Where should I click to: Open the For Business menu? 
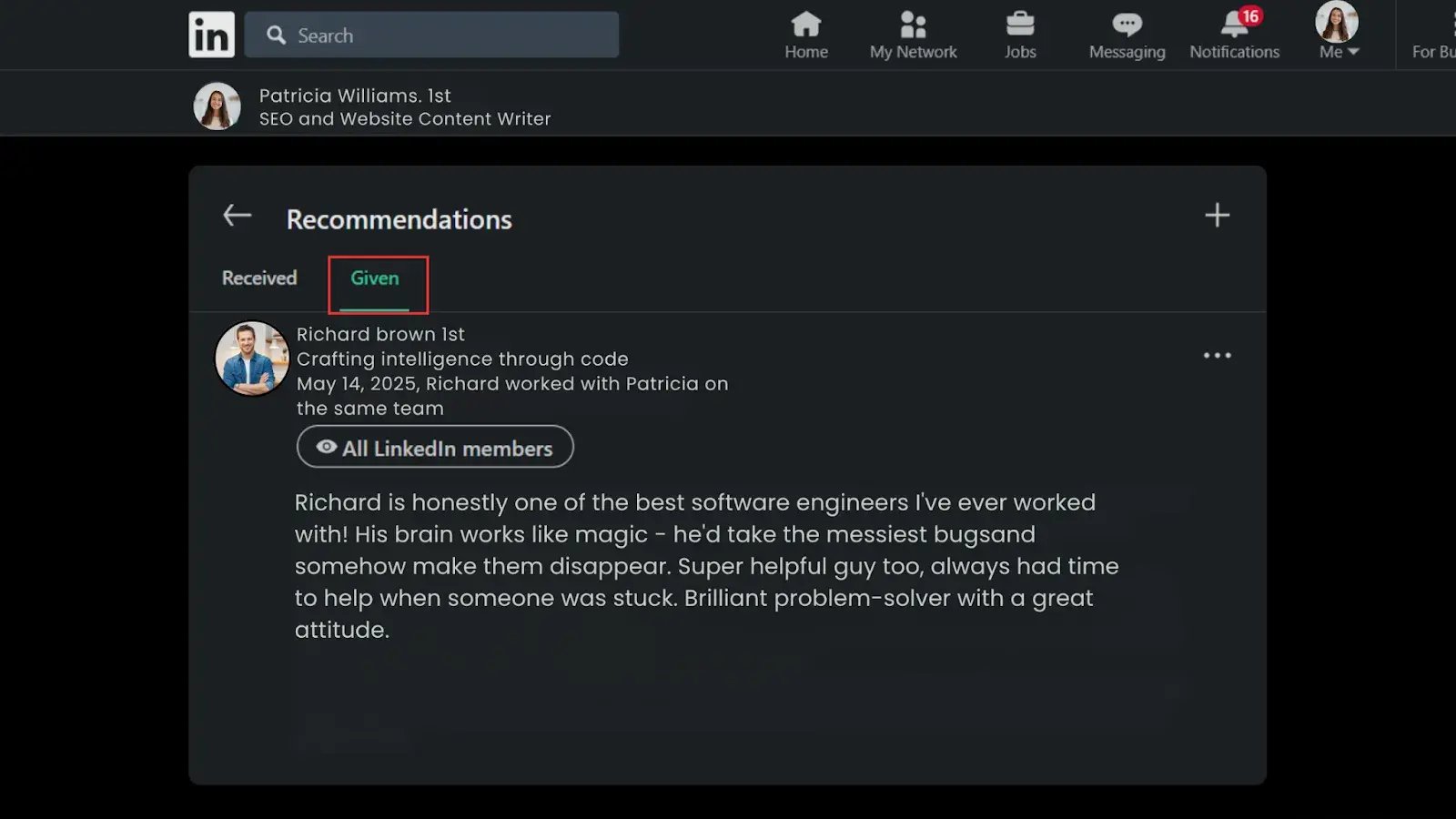click(1432, 52)
